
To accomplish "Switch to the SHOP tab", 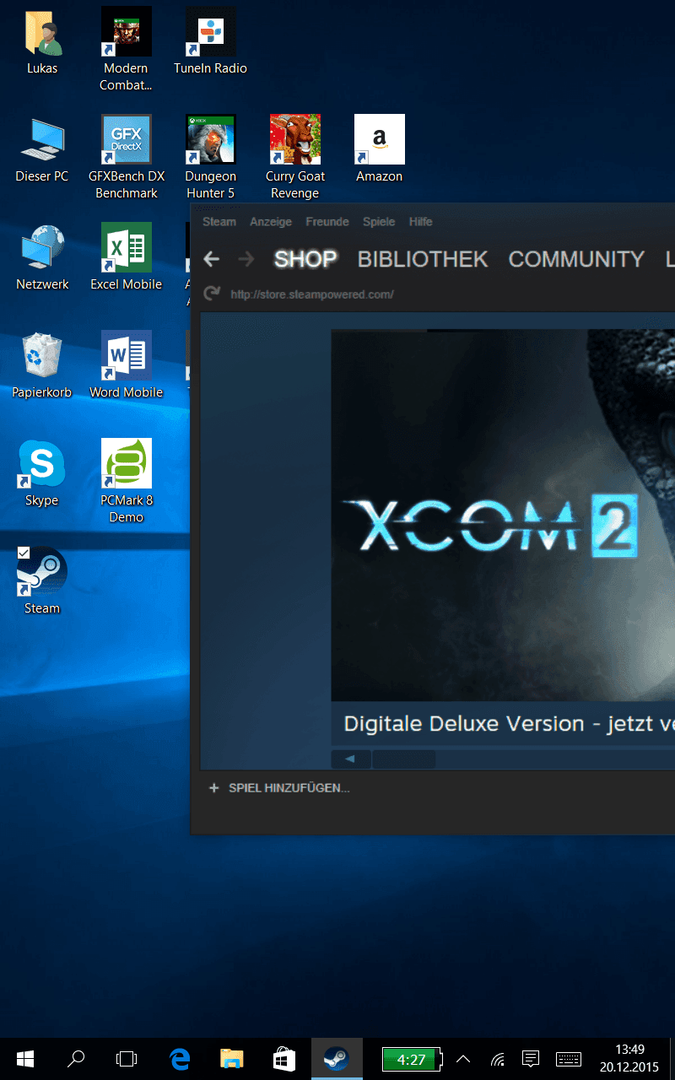I will tap(305, 259).
